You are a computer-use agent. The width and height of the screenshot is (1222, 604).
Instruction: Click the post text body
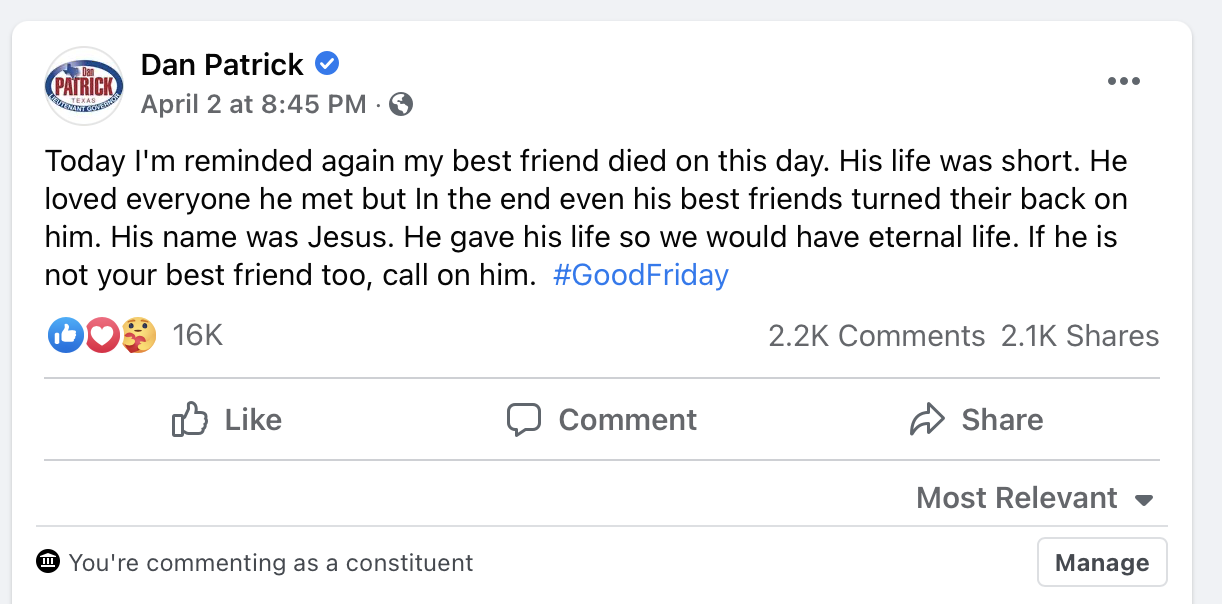[x=586, y=217]
